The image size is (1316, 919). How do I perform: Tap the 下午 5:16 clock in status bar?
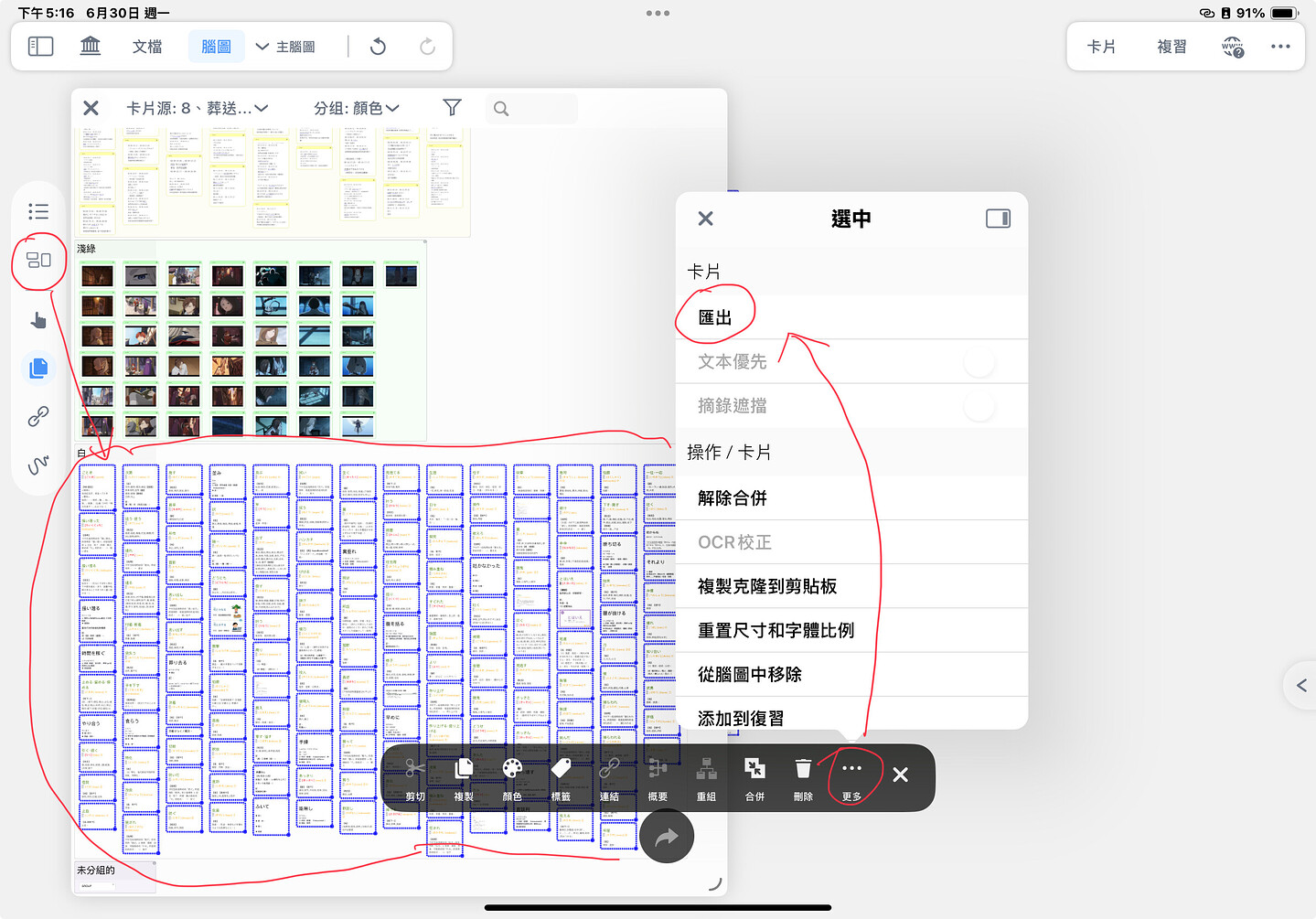click(x=47, y=13)
